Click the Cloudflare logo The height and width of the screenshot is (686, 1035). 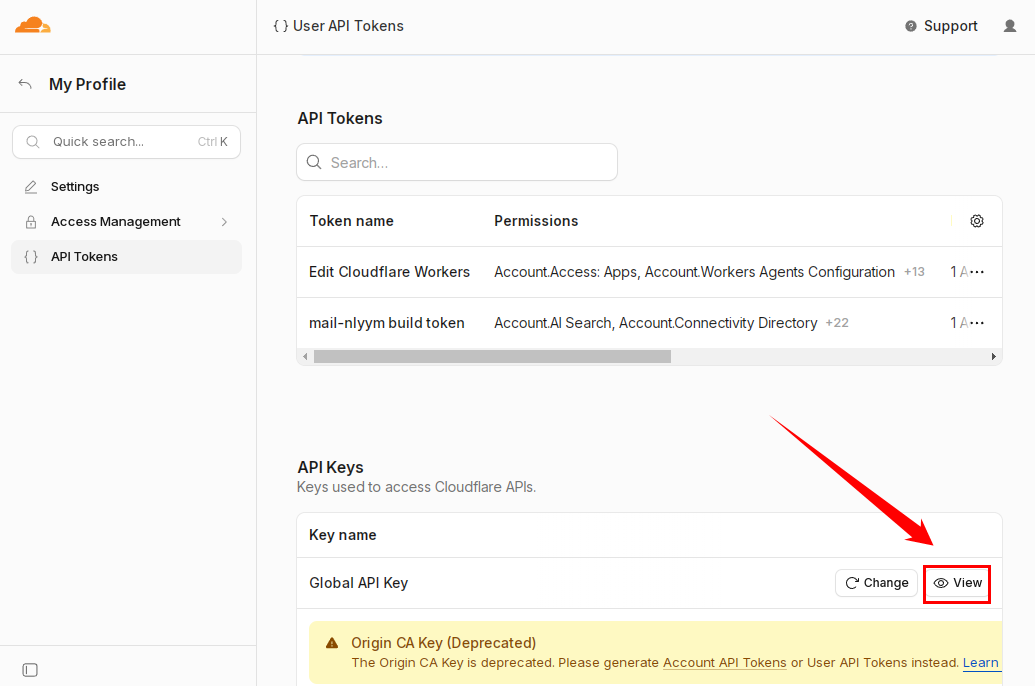[x=32, y=26]
